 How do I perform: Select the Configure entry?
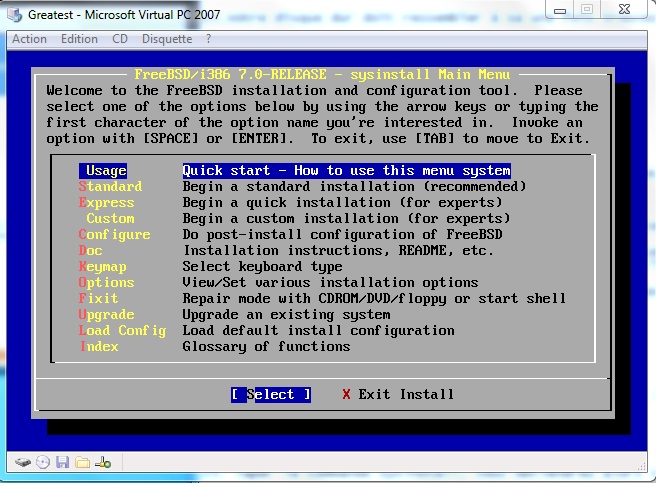coord(114,234)
